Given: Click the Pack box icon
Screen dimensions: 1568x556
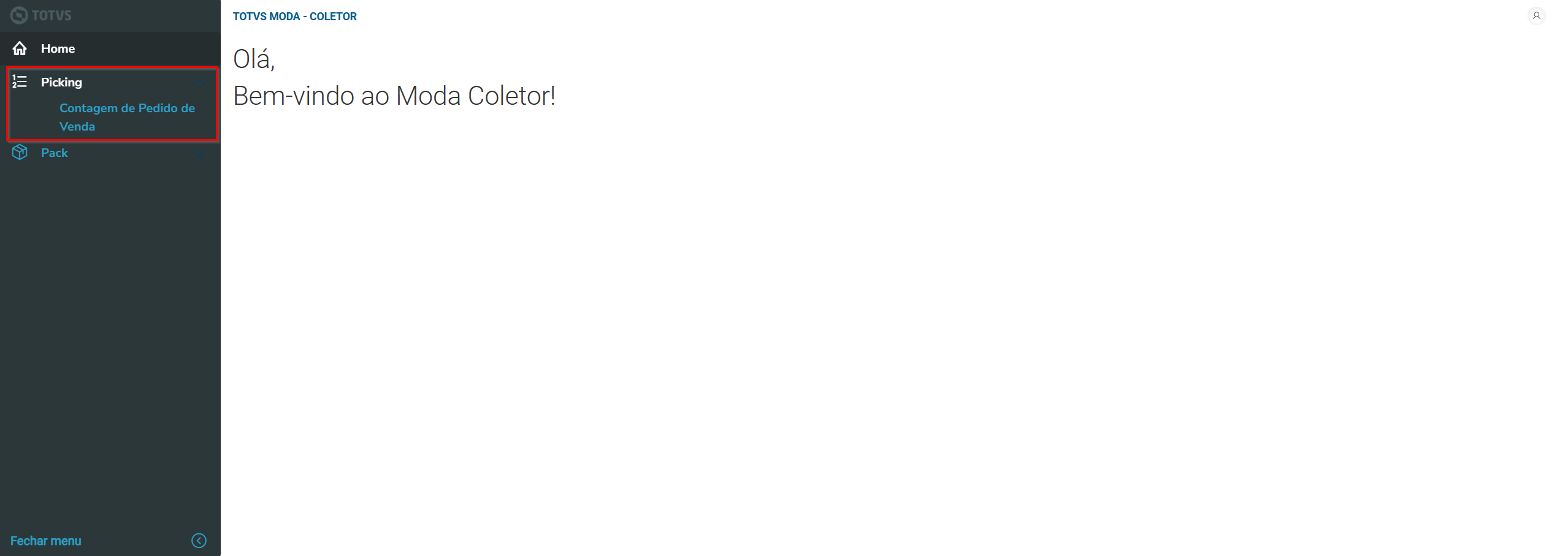Looking at the screenshot, I should tap(20, 153).
